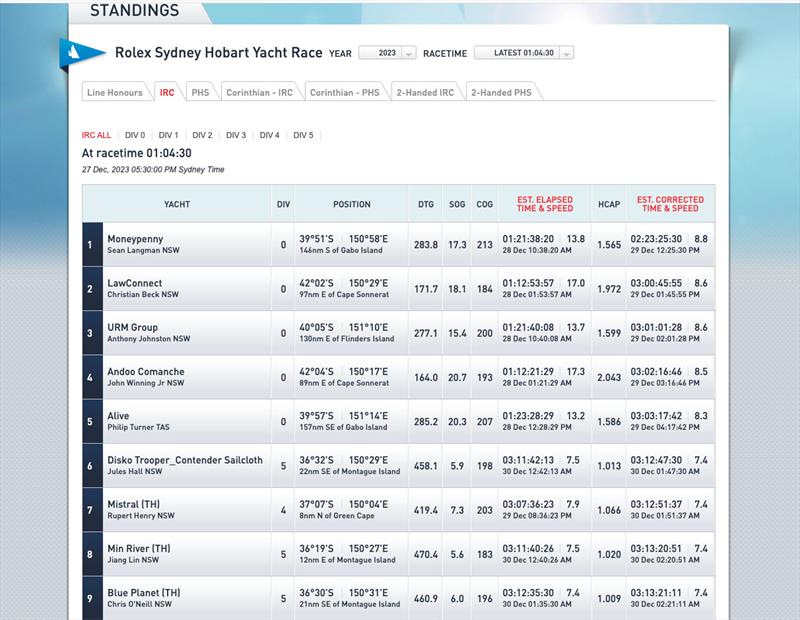Click the EST. ELAPSED TIME & SPEED header
The height and width of the screenshot is (620, 800).
(544, 204)
